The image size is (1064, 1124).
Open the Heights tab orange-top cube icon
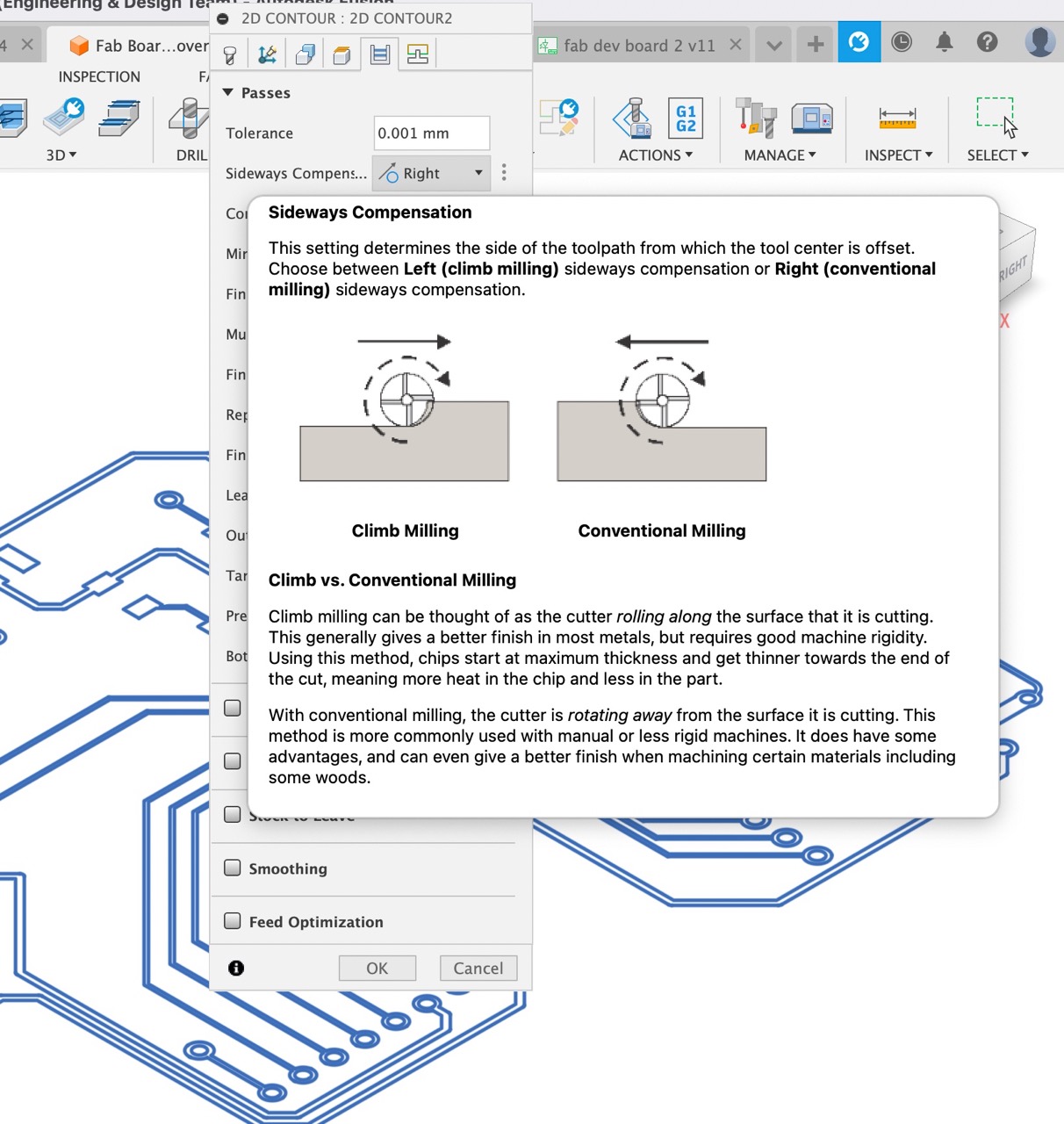pos(342,55)
